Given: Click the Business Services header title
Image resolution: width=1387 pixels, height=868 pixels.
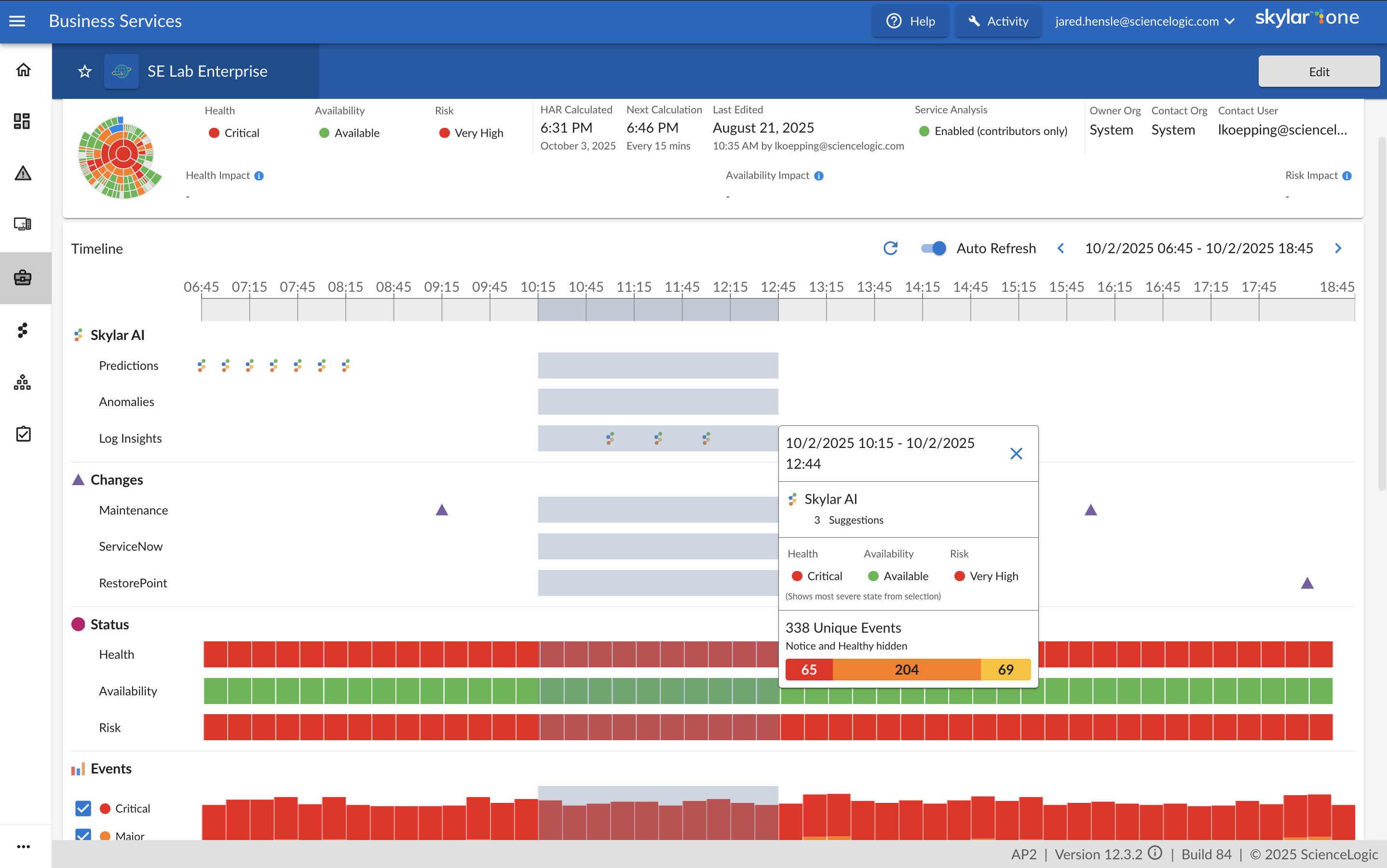Looking at the screenshot, I should 115,21.
